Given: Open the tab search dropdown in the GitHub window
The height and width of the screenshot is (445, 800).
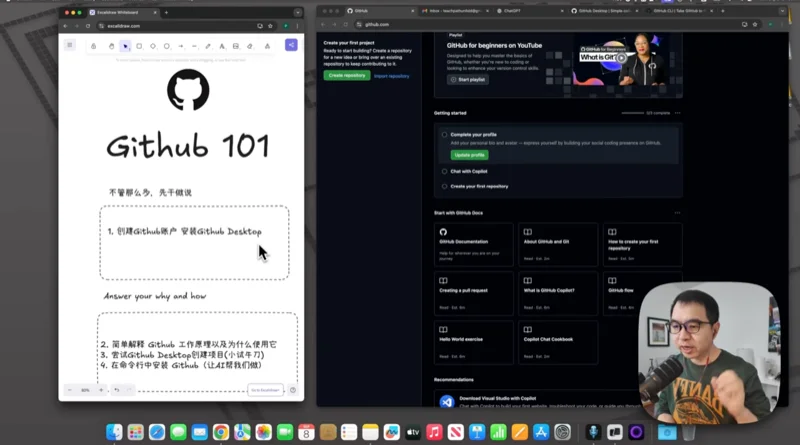Looking at the screenshot, I should [782, 11].
